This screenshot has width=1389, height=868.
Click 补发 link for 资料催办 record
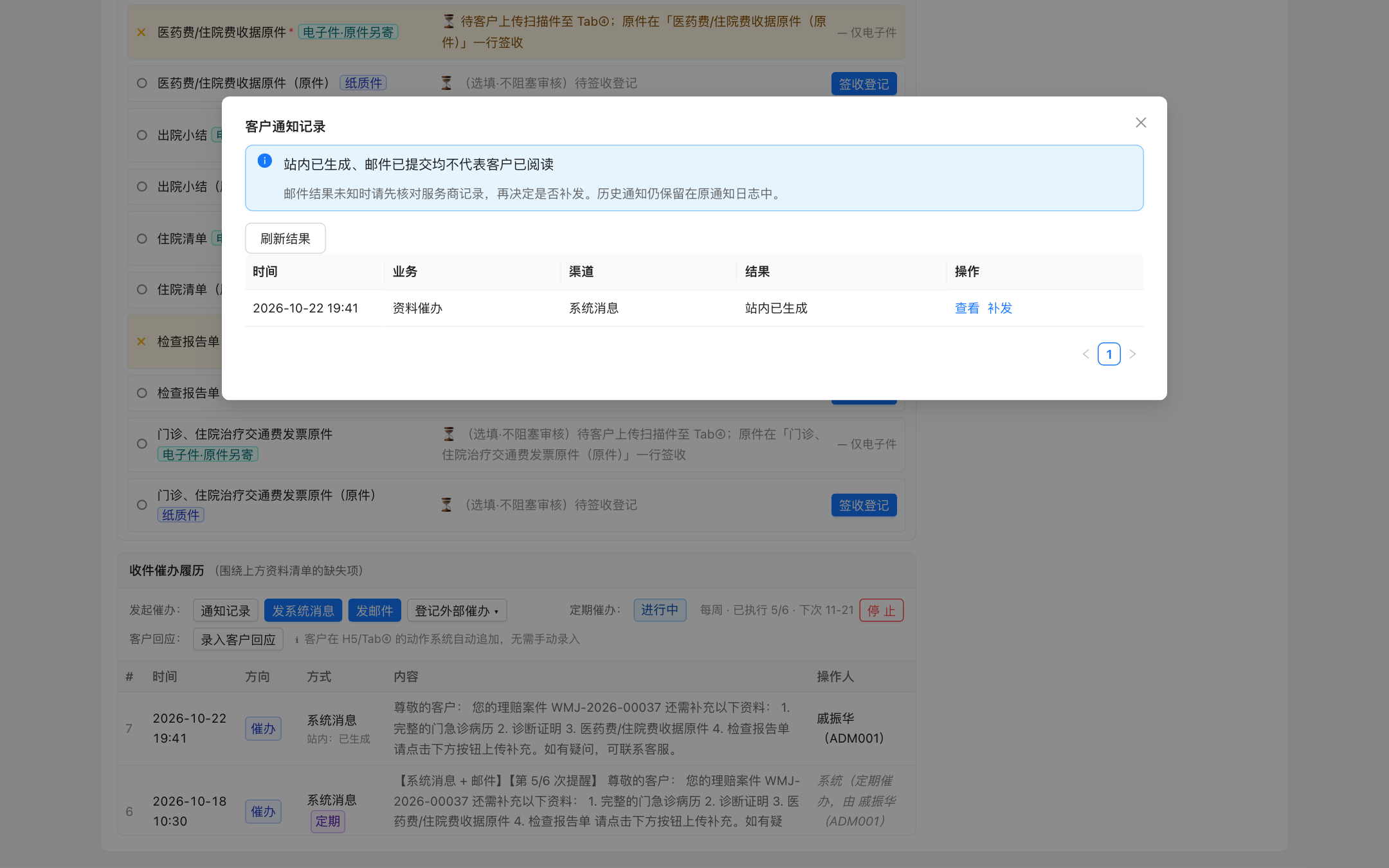tap(1000, 308)
